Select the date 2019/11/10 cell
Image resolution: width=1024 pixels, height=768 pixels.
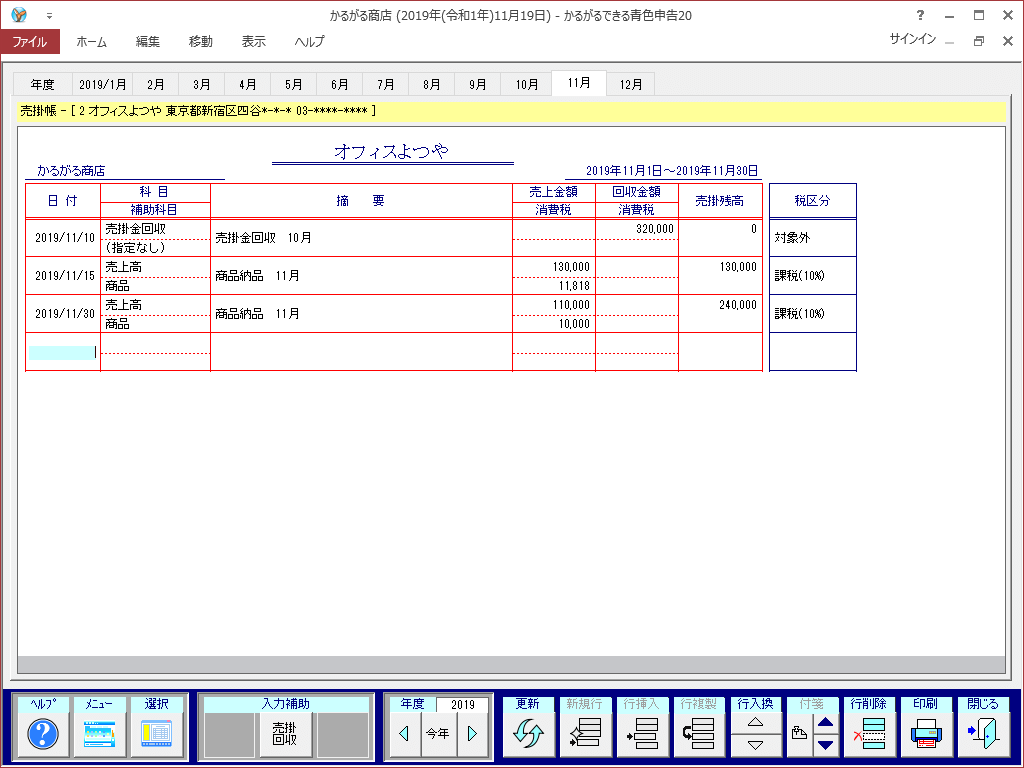pyautogui.click(x=64, y=238)
